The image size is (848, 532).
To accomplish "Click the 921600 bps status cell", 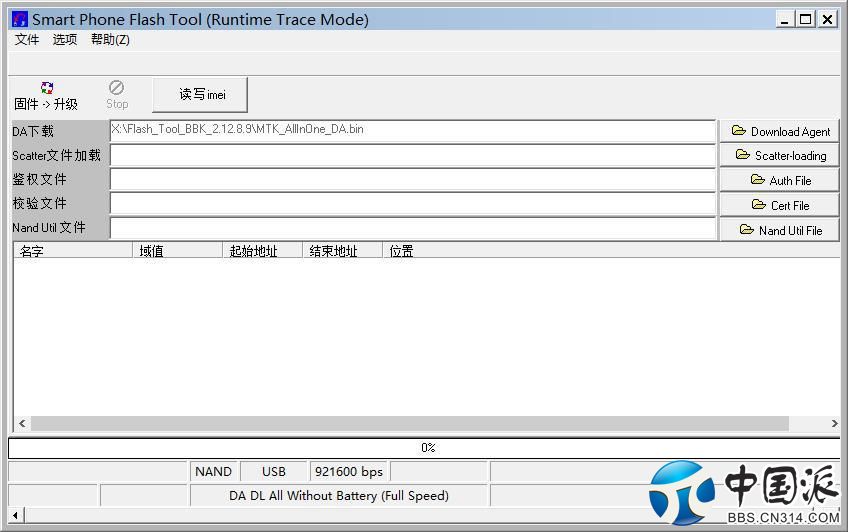I will point(349,471).
